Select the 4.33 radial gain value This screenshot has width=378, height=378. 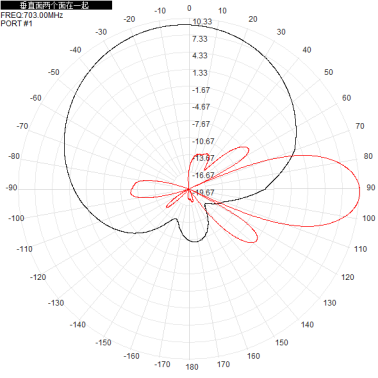coord(200,56)
